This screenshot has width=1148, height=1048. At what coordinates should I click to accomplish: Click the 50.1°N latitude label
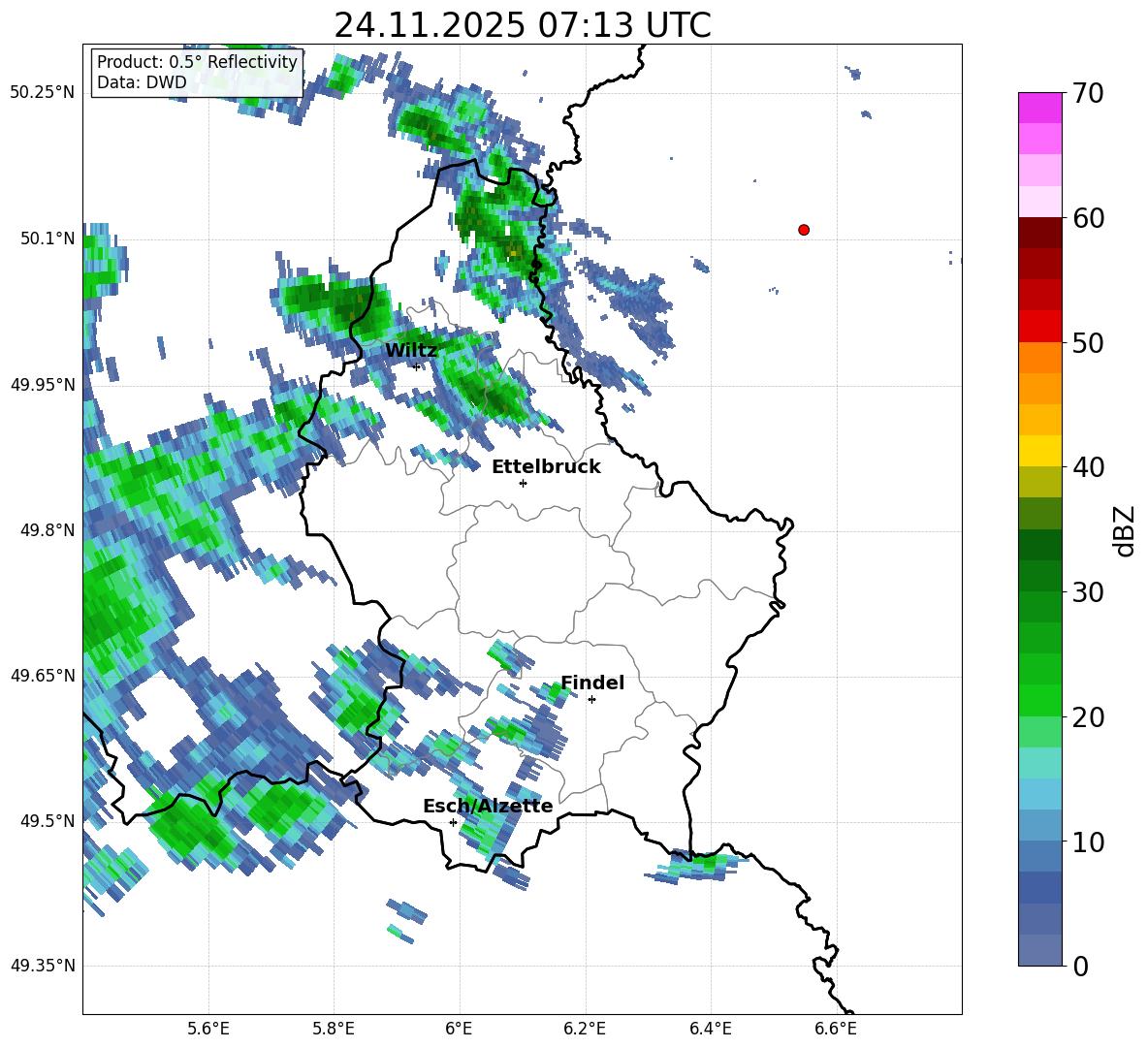click(47, 238)
